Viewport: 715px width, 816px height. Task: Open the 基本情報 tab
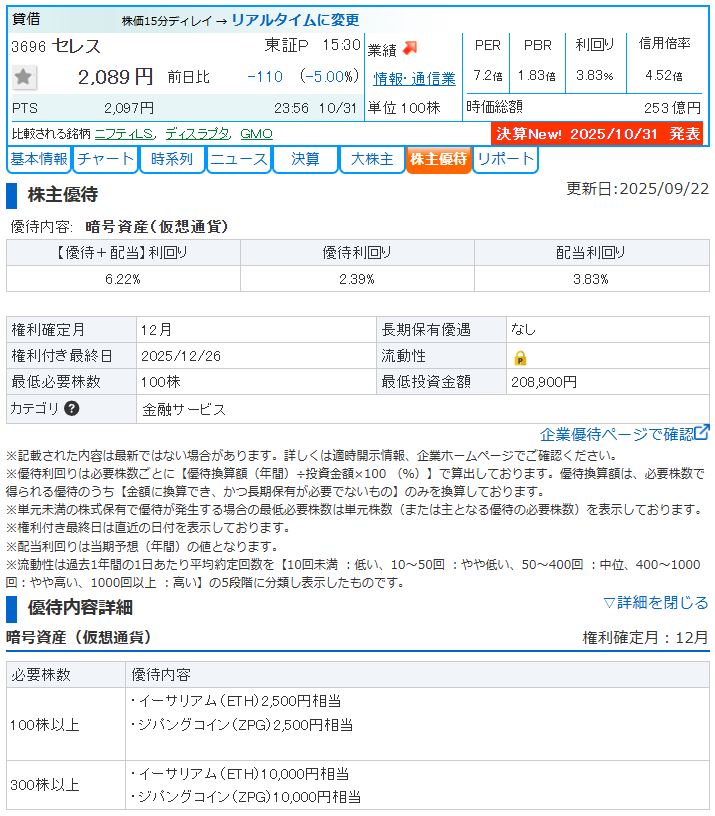click(x=39, y=160)
